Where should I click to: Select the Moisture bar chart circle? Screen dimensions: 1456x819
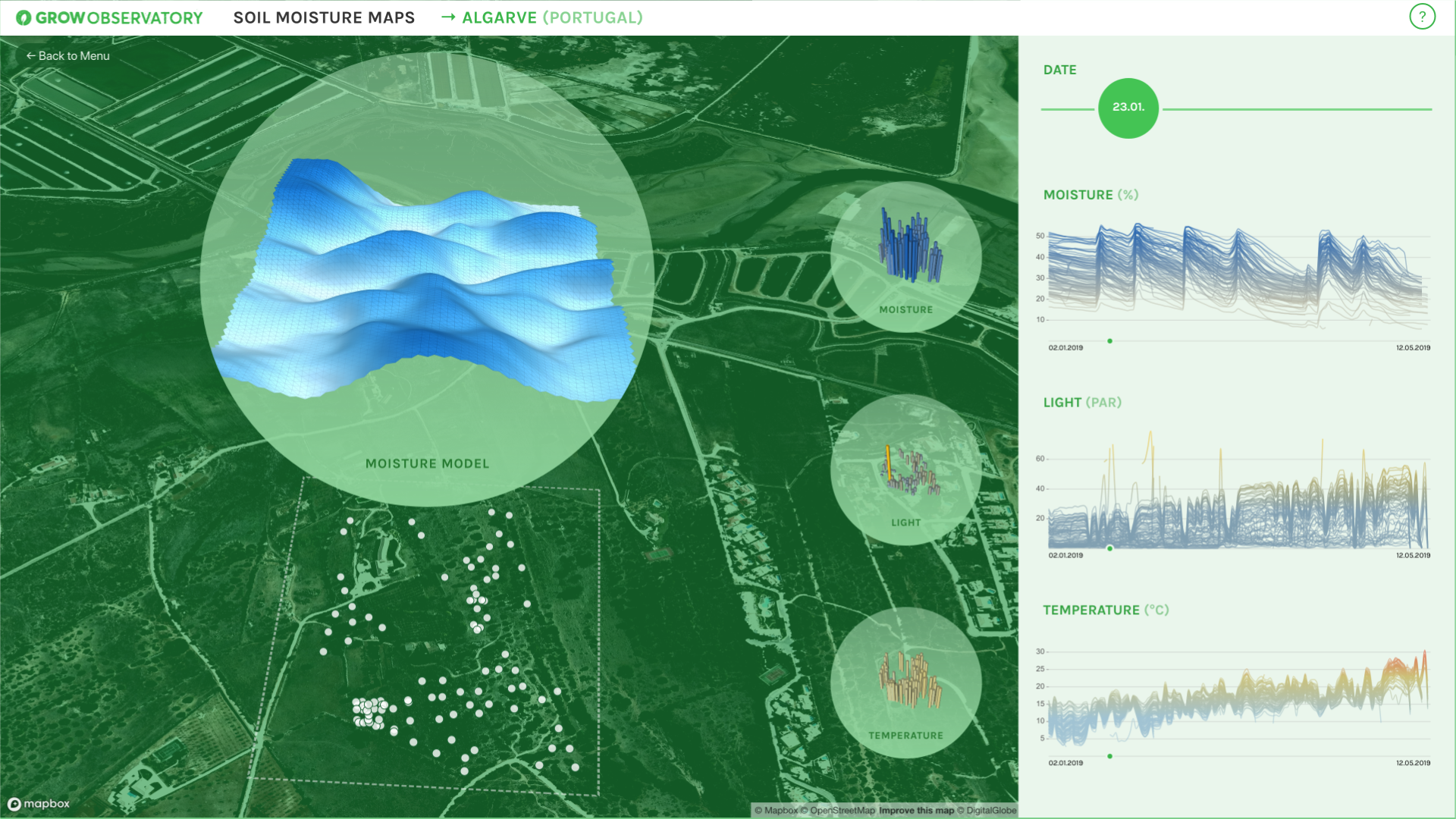point(905,257)
